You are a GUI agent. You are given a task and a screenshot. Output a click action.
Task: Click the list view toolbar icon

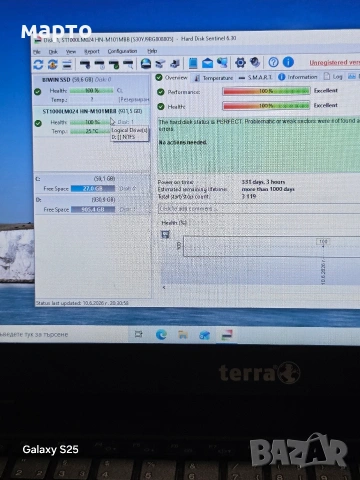coord(67,64)
